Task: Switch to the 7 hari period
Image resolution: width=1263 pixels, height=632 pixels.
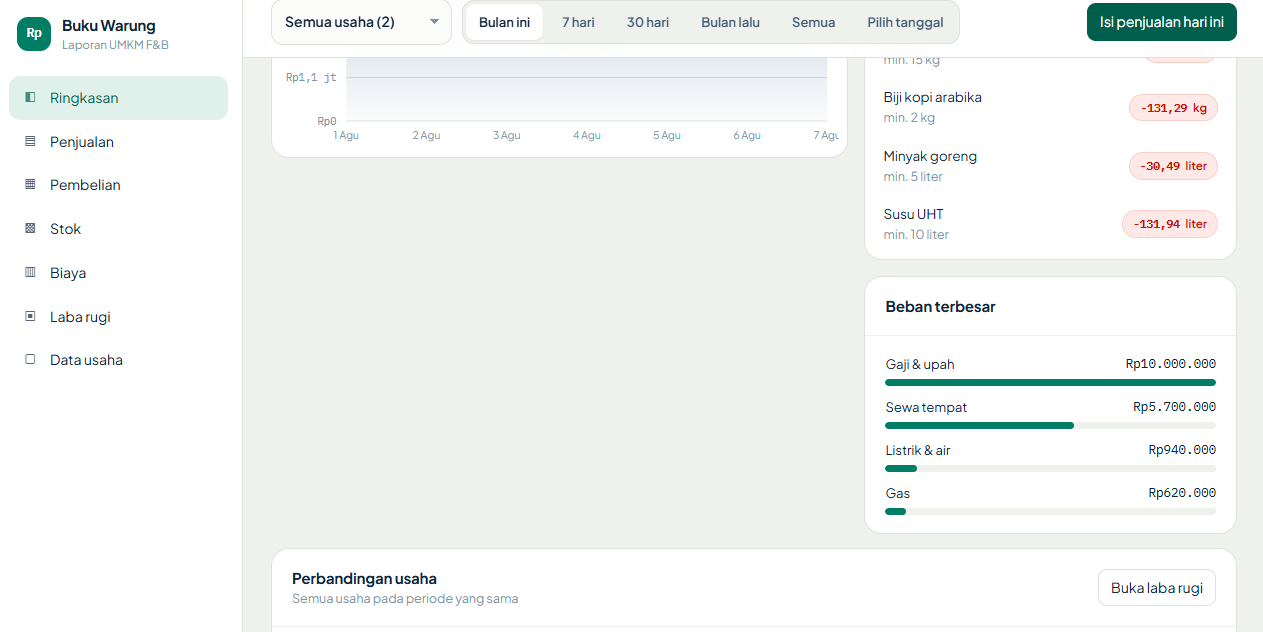Action: [x=578, y=22]
